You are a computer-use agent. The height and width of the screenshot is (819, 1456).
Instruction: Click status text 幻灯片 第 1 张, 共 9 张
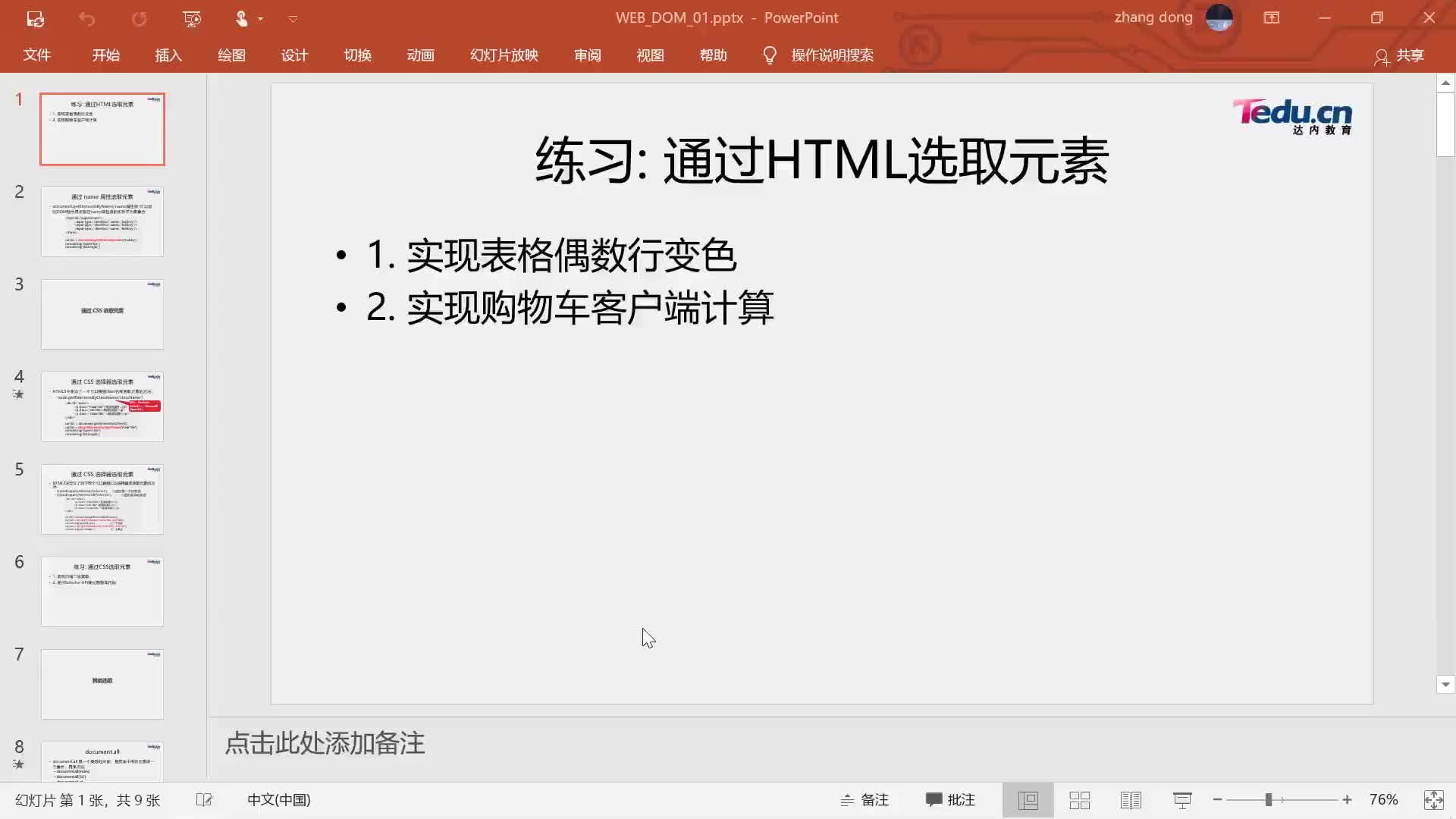pyautogui.click(x=87, y=800)
